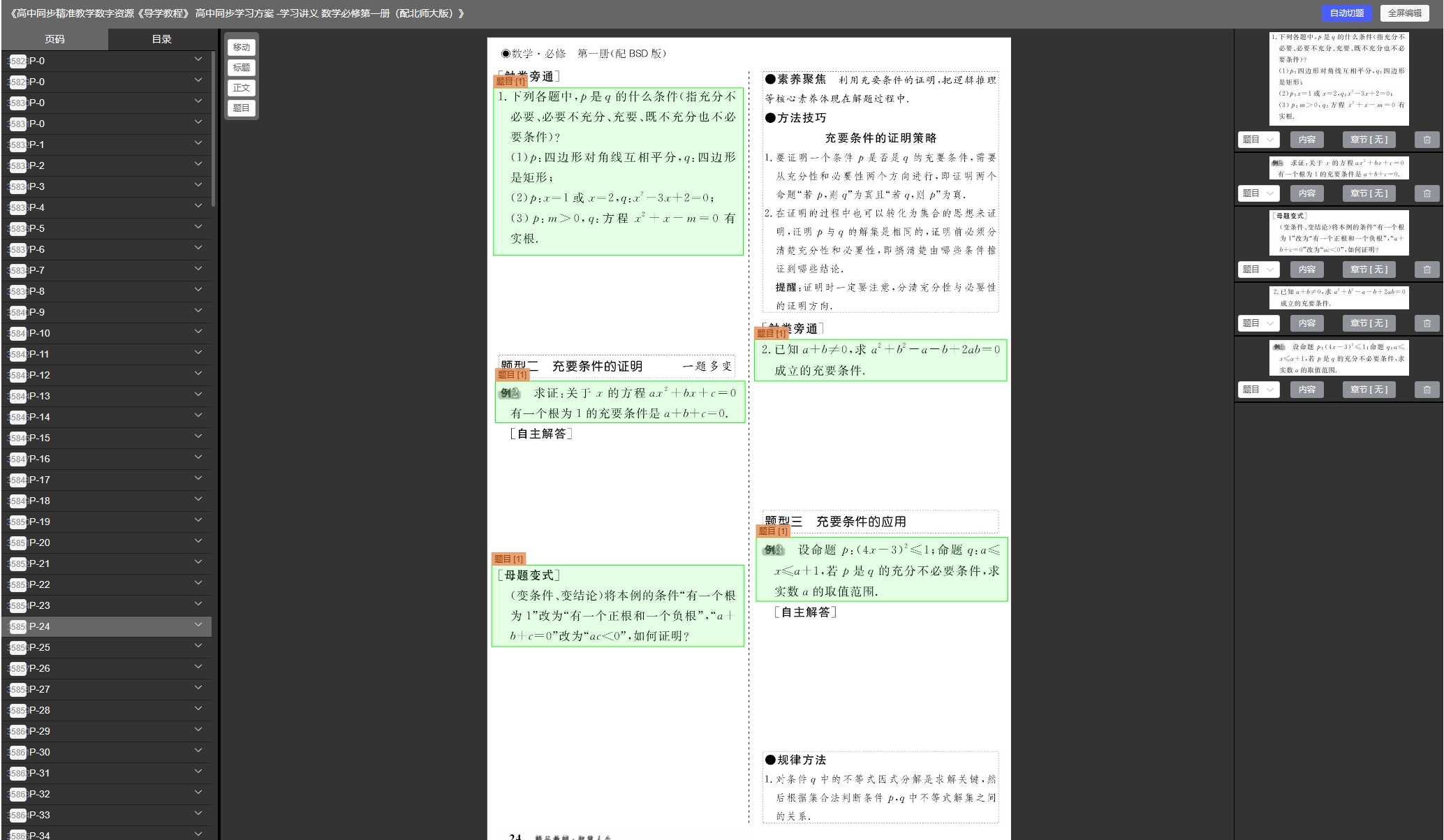Select the 题目 (question) marking tool
This screenshot has height=840, width=1444.
(x=242, y=108)
